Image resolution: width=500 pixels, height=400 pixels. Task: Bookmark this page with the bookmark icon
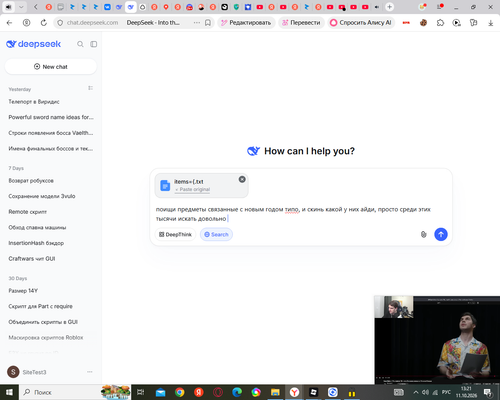(208, 23)
